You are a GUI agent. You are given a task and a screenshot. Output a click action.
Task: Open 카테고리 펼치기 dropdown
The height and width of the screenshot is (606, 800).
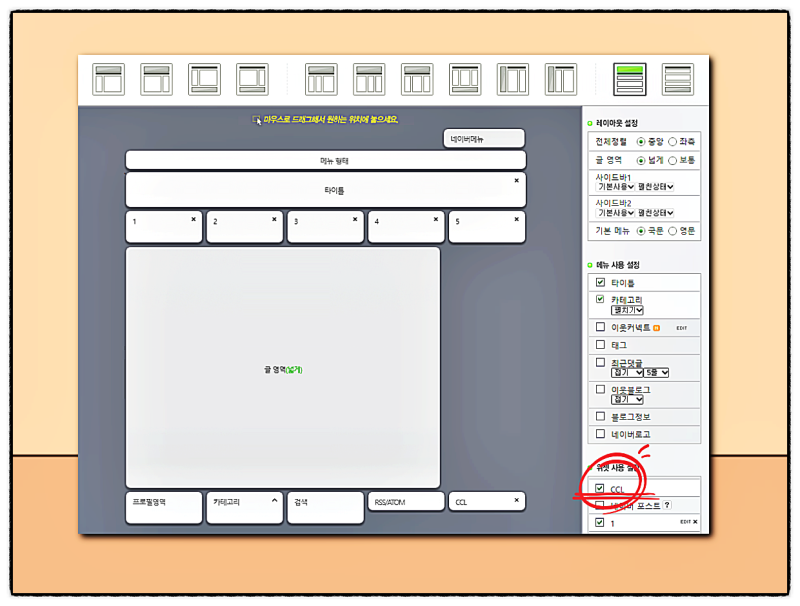[628, 310]
